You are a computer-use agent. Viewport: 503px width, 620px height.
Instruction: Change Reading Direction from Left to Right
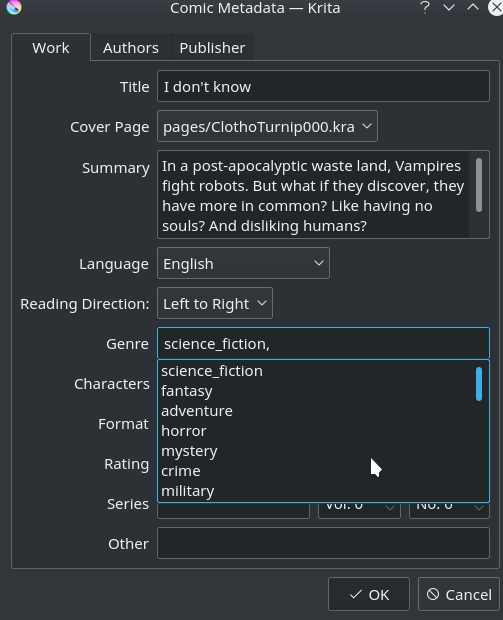pos(215,303)
